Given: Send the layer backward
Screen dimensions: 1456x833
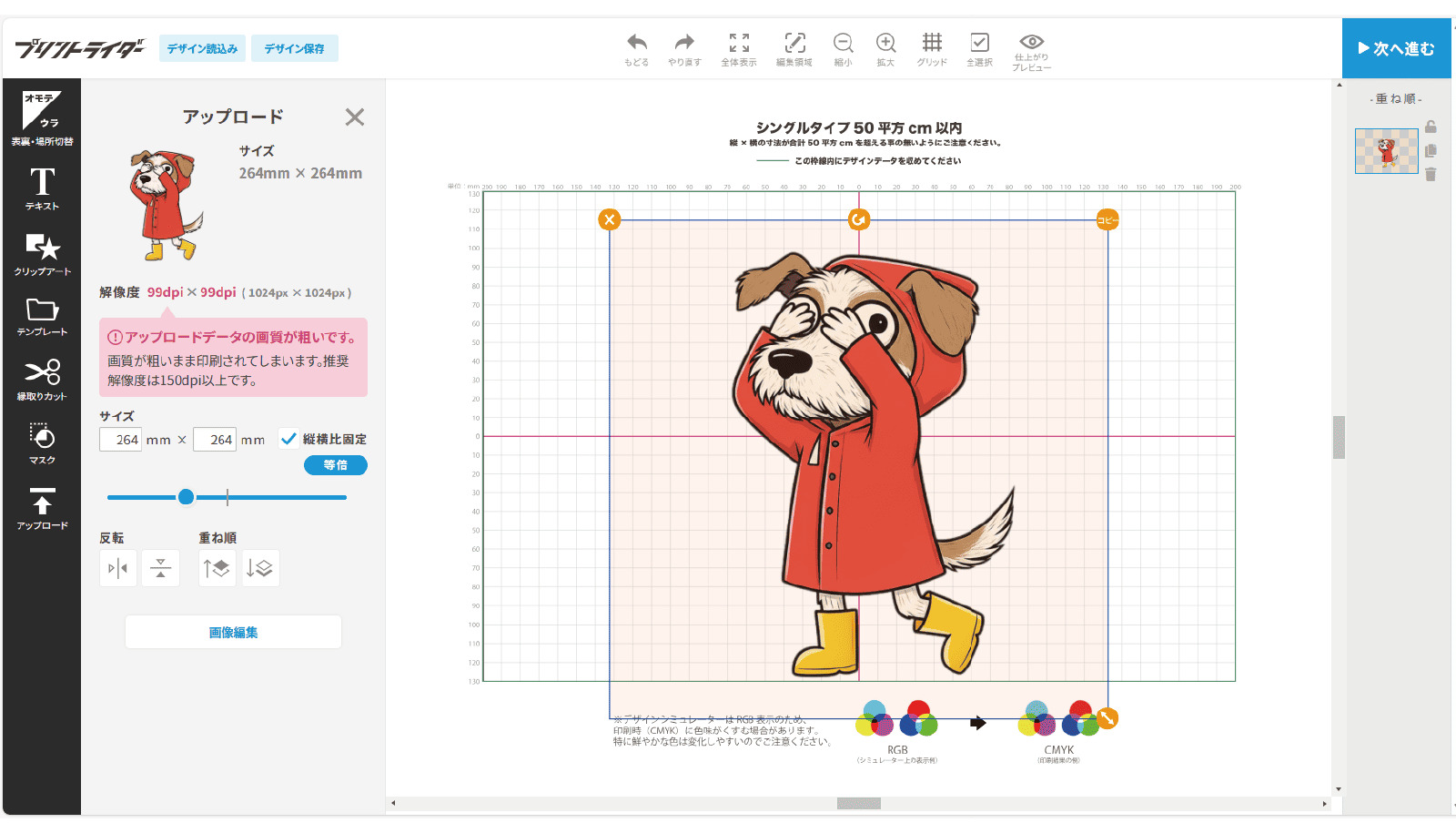Looking at the screenshot, I should tap(260, 568).
